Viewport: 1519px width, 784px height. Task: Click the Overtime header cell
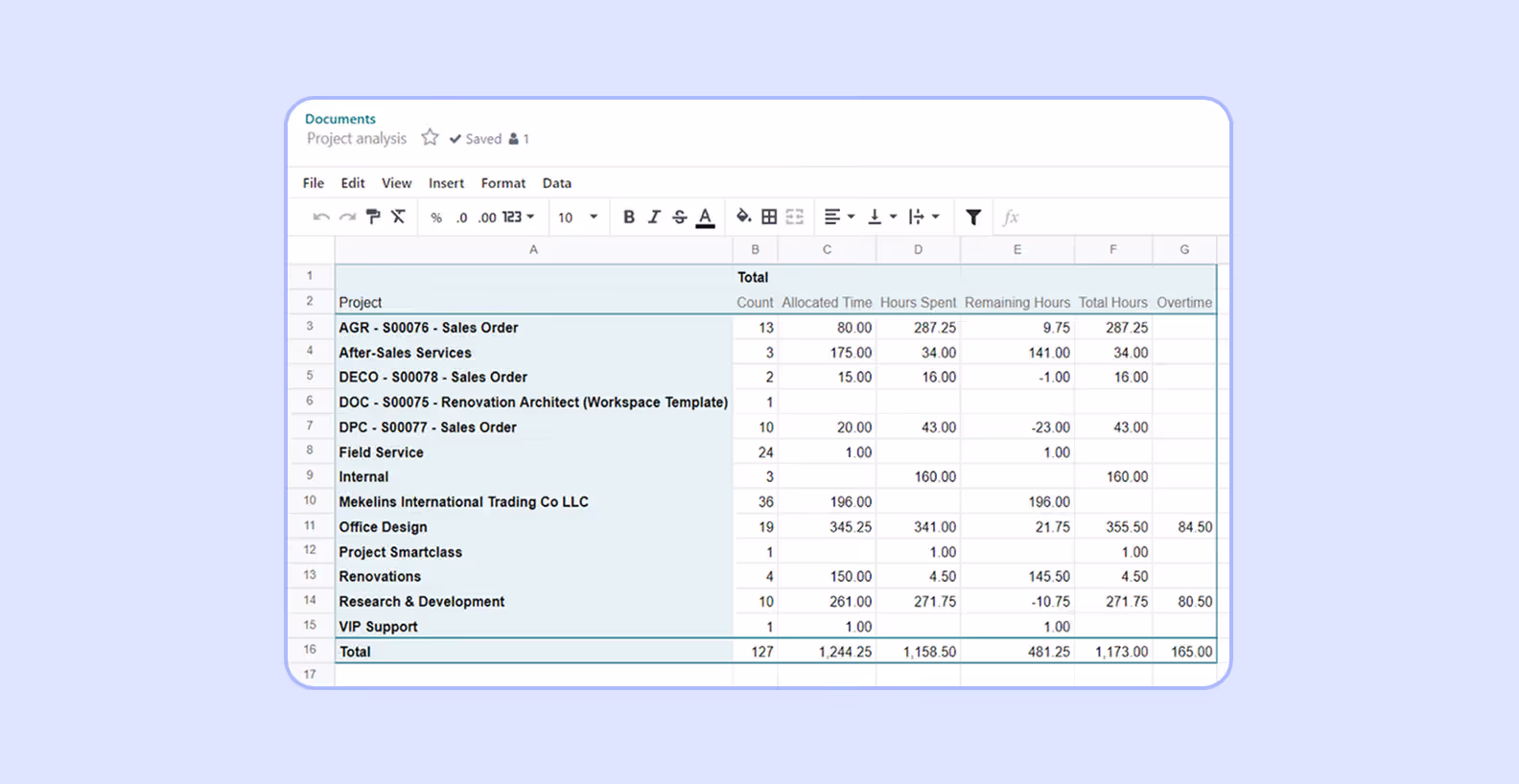pyautogui.click(x=1184, y=302)
